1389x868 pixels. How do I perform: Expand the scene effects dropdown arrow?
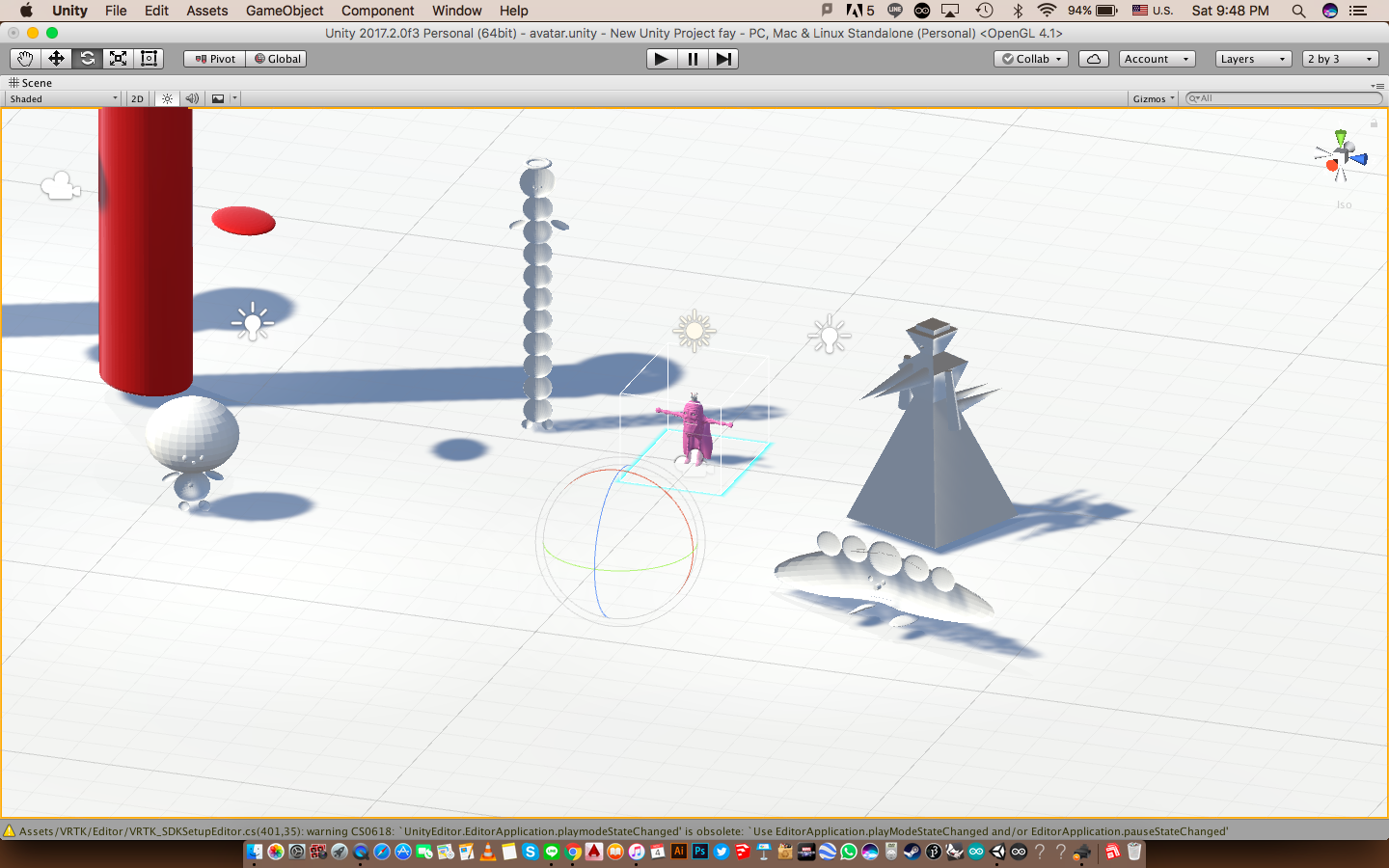pyautogui.click(x=234, y=98)
